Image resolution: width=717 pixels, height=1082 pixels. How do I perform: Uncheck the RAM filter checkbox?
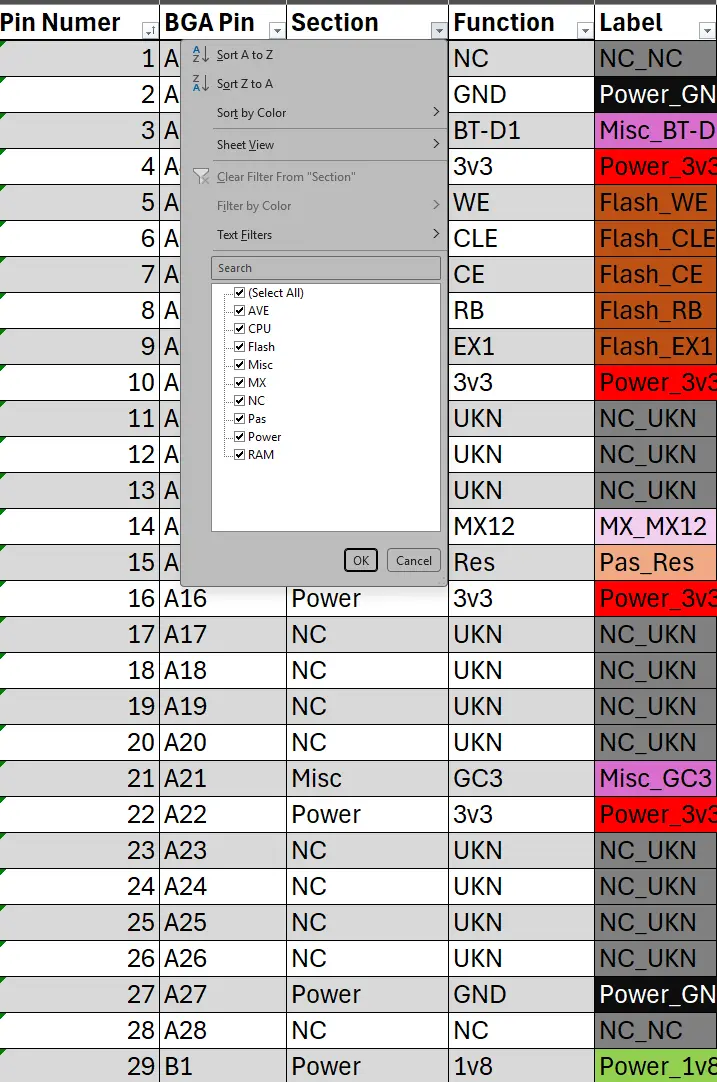(239, 454)
